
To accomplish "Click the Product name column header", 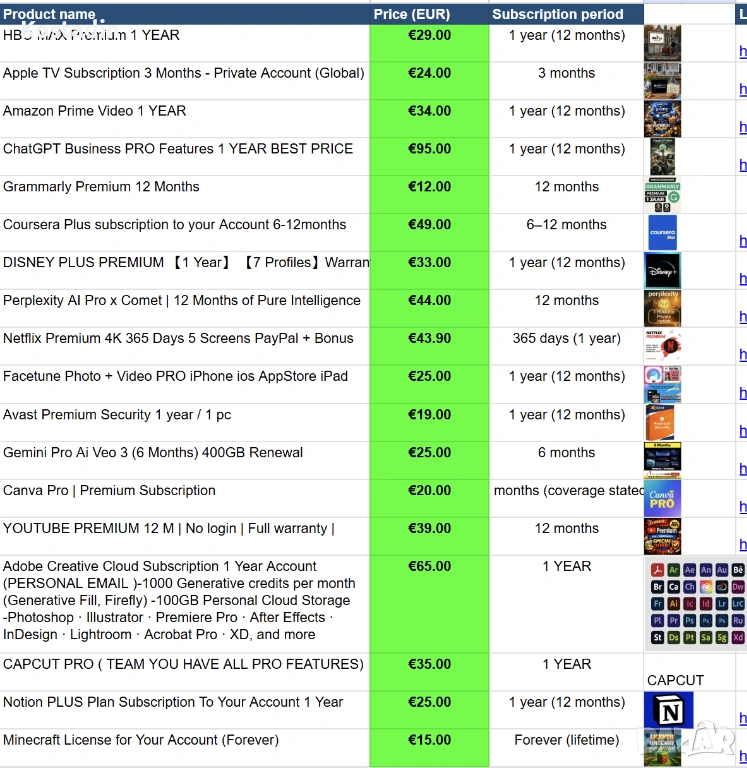I will click(50, 14).
